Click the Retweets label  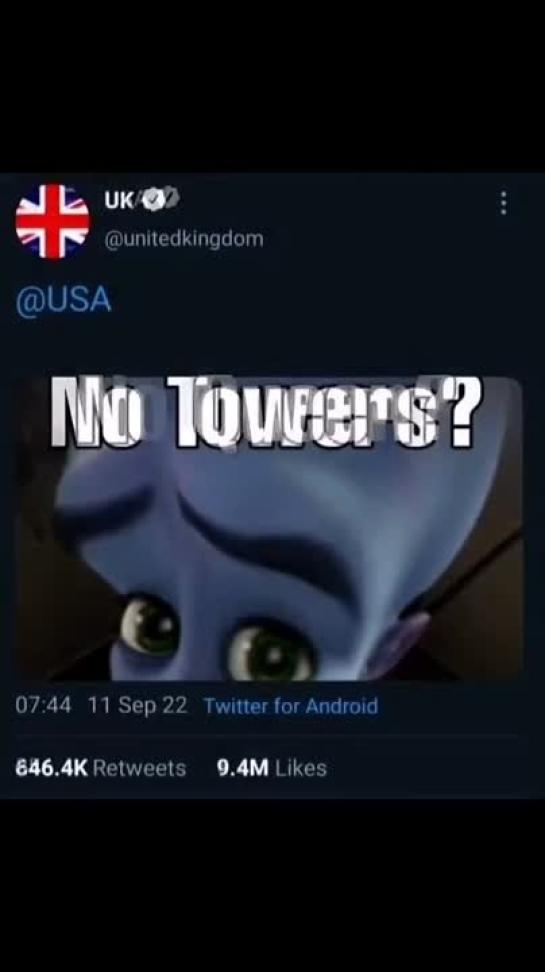click(x=140, y=768)
